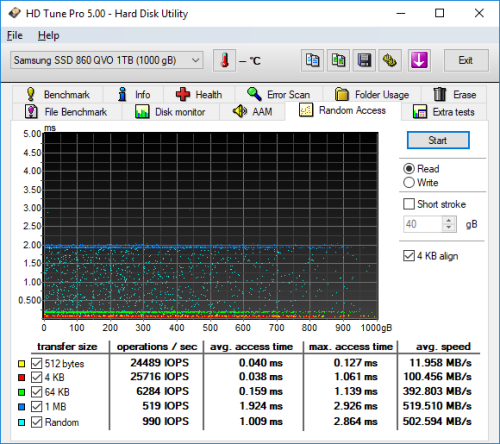Screen dimensions: 500x444
Task: Select the Write radio button
Action: [409, 183]
